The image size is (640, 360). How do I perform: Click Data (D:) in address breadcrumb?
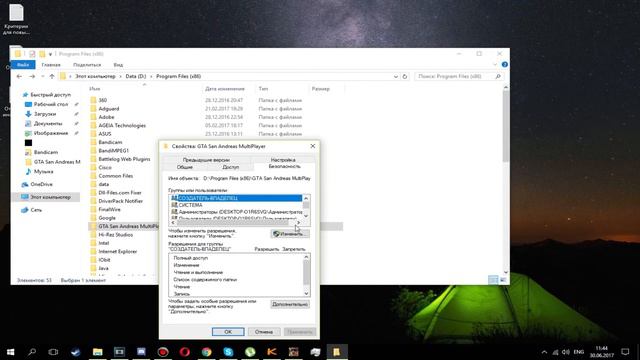pos(136,76)
